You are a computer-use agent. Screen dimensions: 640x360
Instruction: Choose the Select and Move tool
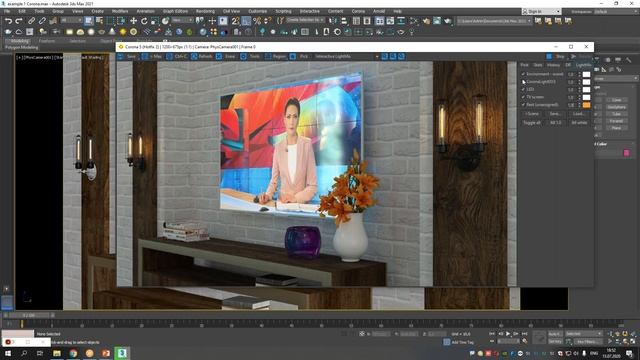[x=133, y=21]
